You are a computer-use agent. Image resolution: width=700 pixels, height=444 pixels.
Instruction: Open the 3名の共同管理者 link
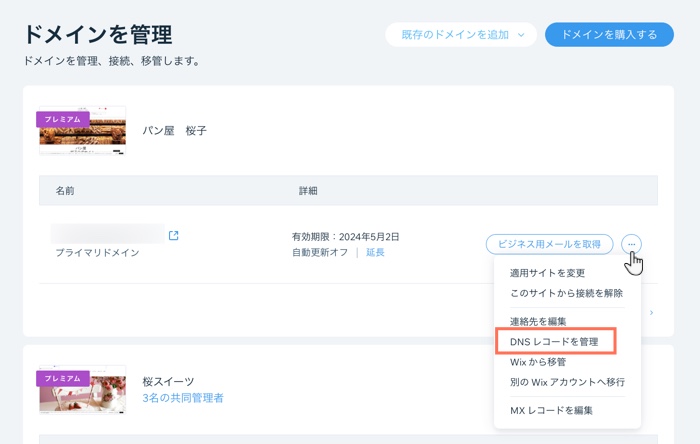(183, 398)
